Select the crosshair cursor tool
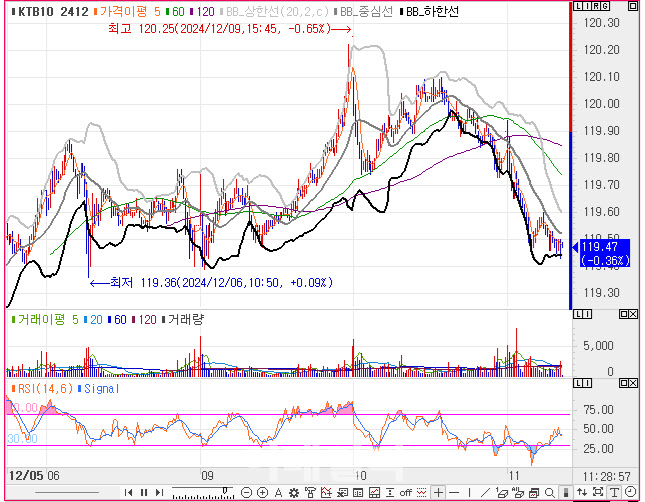The height and width of the screenshot is (502, 645). coord(438,492)
